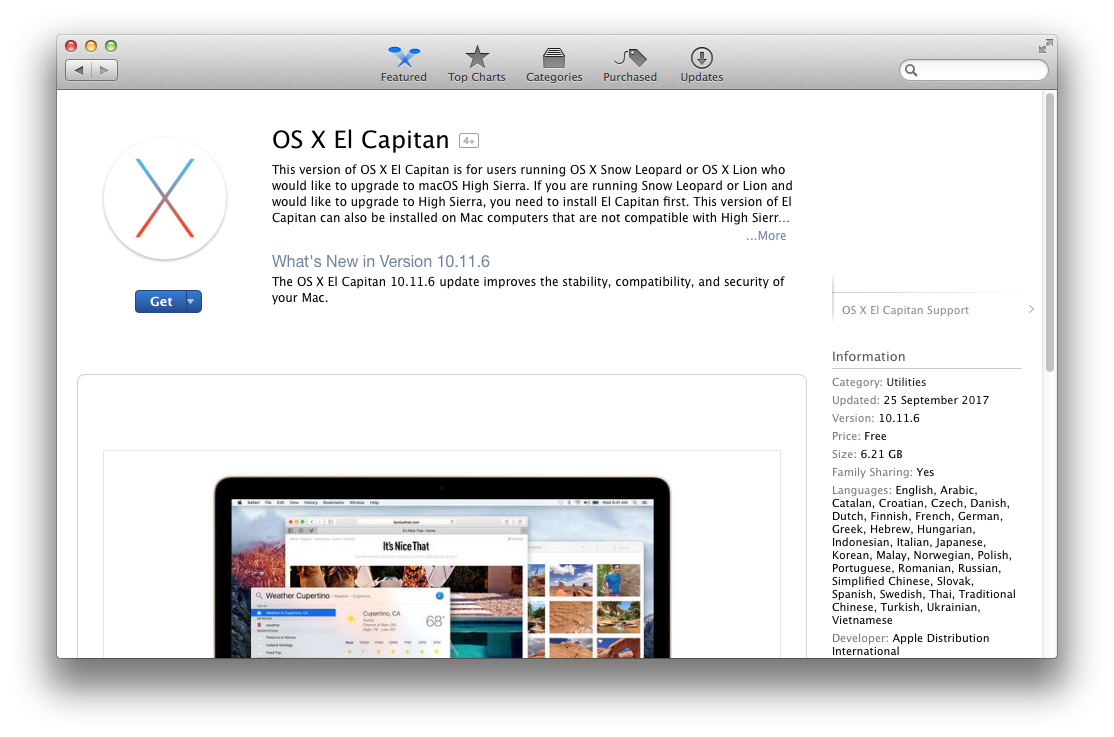
Task: Click Developer: Apple Distribution International
Action: click(x=911, y=645)
